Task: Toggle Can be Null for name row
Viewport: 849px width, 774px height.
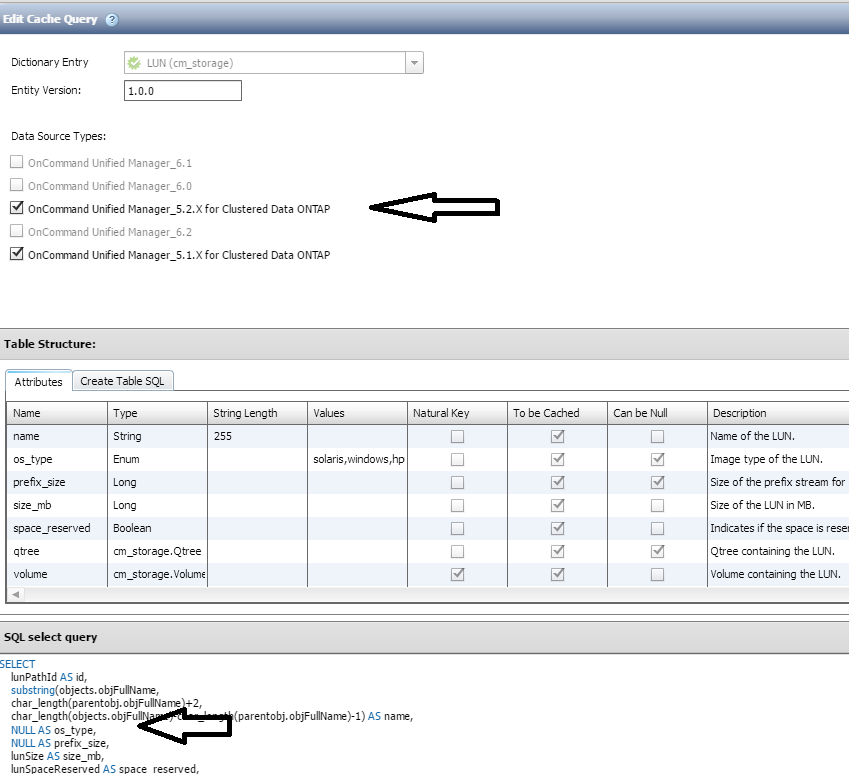Action: pyautogui.click(x=657, y=437)
